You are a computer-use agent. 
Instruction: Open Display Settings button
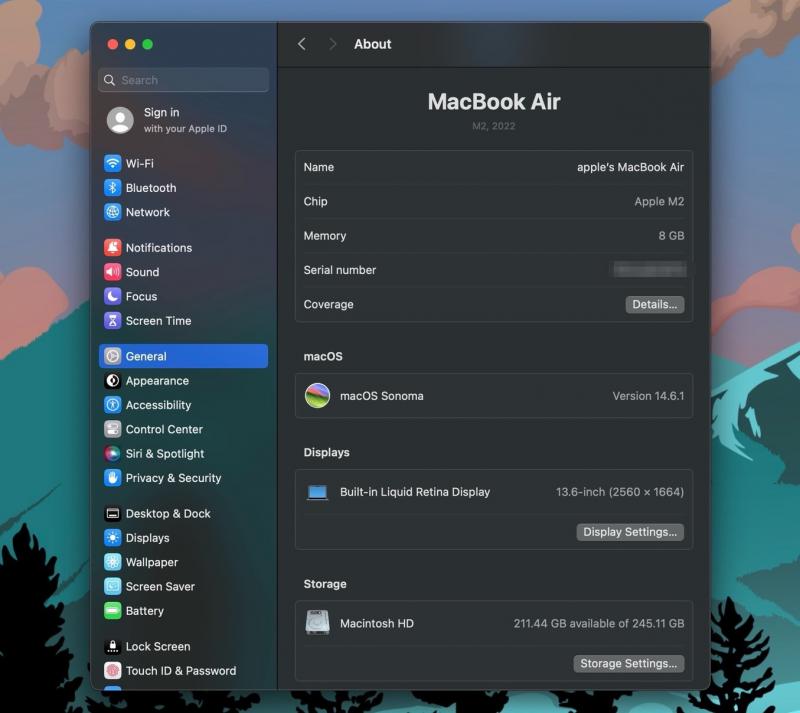630,532
